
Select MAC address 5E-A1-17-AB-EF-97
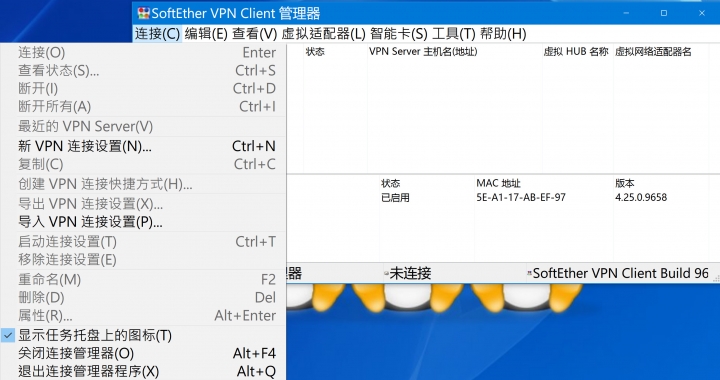521,198
